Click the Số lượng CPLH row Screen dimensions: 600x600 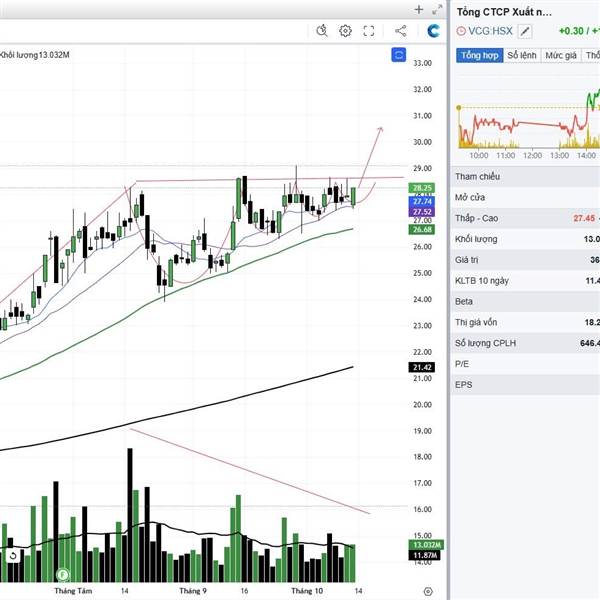coord(526,343)
